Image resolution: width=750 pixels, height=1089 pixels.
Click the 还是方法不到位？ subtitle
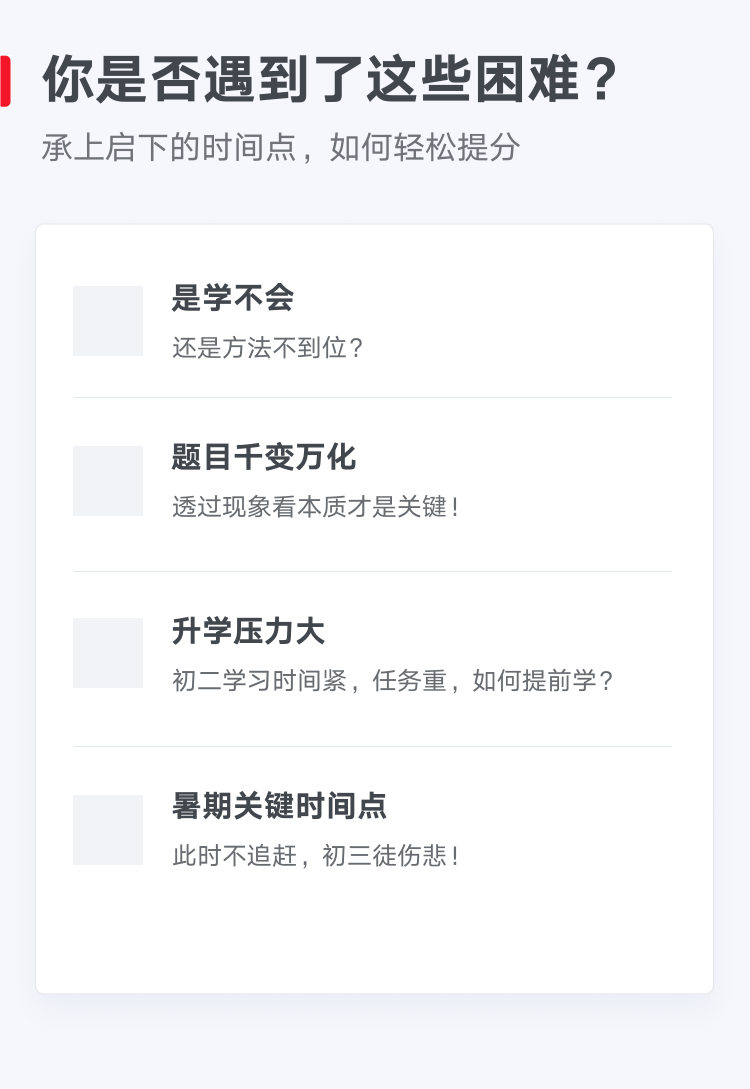pos(269,348)
